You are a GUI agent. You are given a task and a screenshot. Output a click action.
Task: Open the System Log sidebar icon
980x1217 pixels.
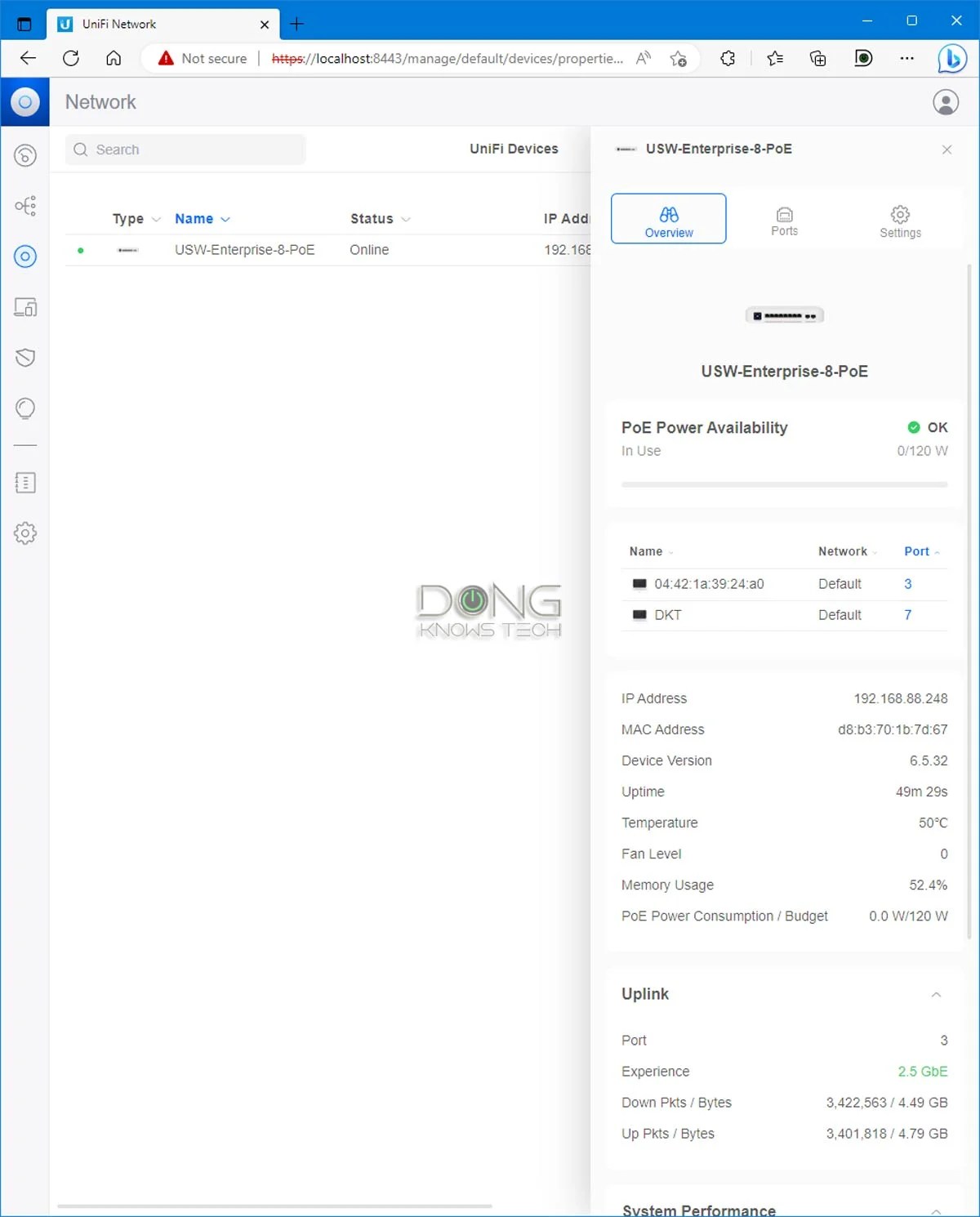(25, 483)
